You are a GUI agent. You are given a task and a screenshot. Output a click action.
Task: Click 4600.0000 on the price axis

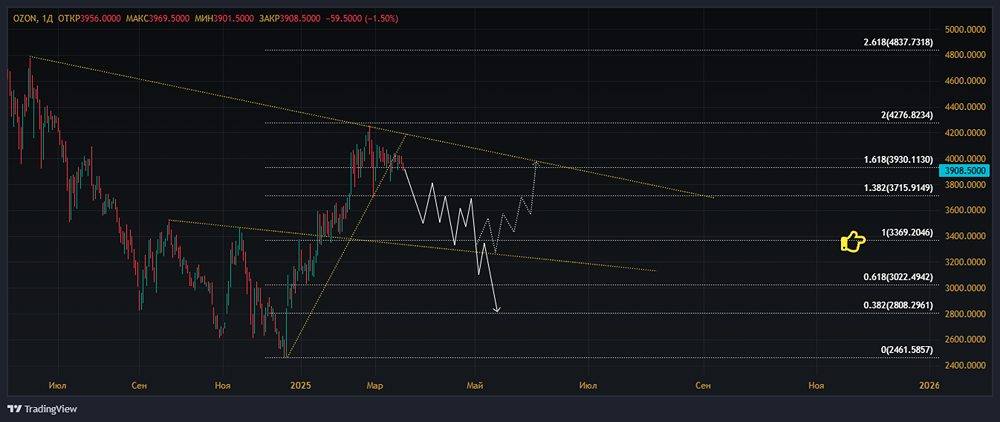(x=967, y=81)
